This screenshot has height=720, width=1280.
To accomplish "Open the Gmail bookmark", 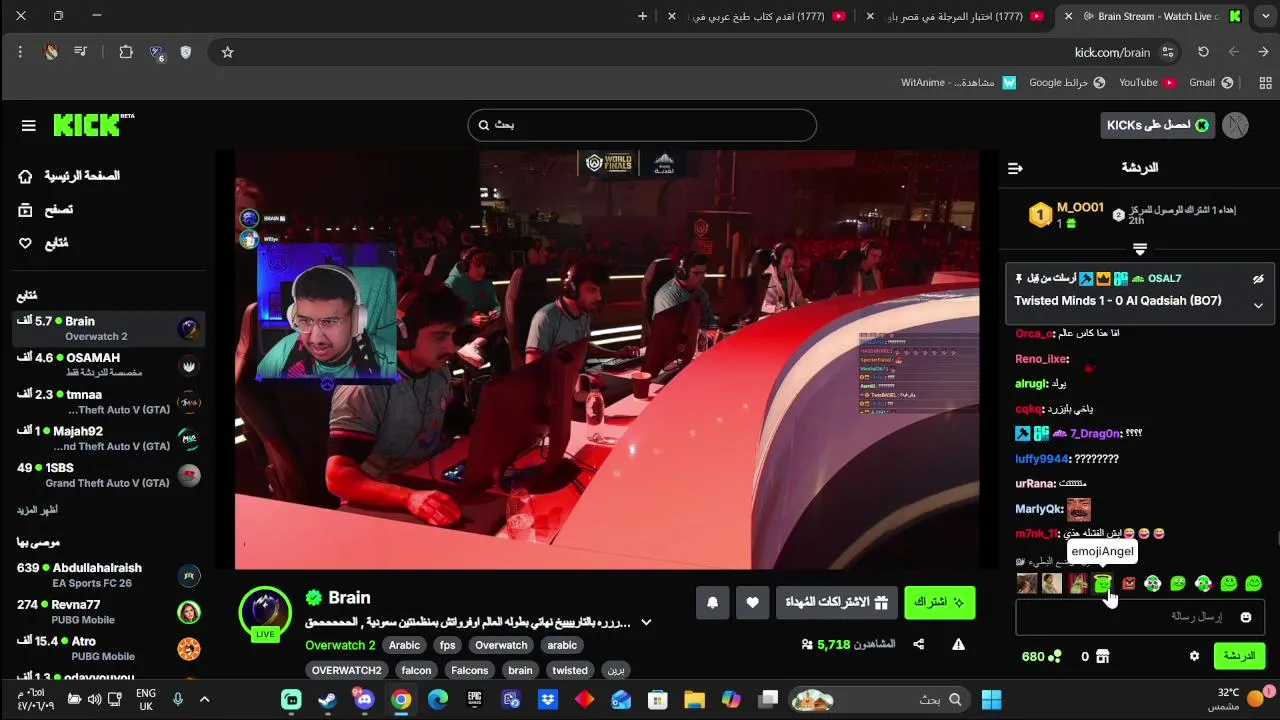I will pos(1211,83).
